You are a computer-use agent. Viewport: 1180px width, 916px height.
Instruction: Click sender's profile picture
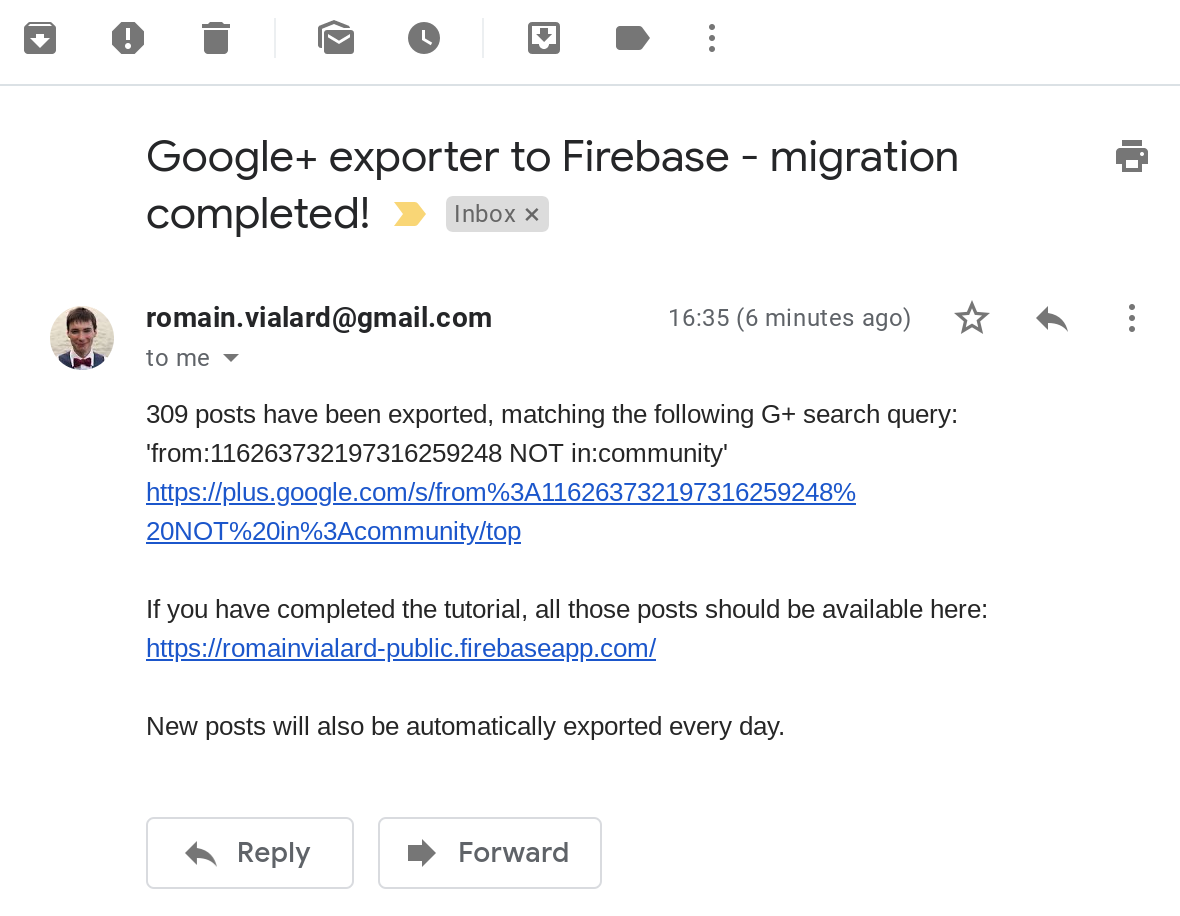click(x=82, y=338)
